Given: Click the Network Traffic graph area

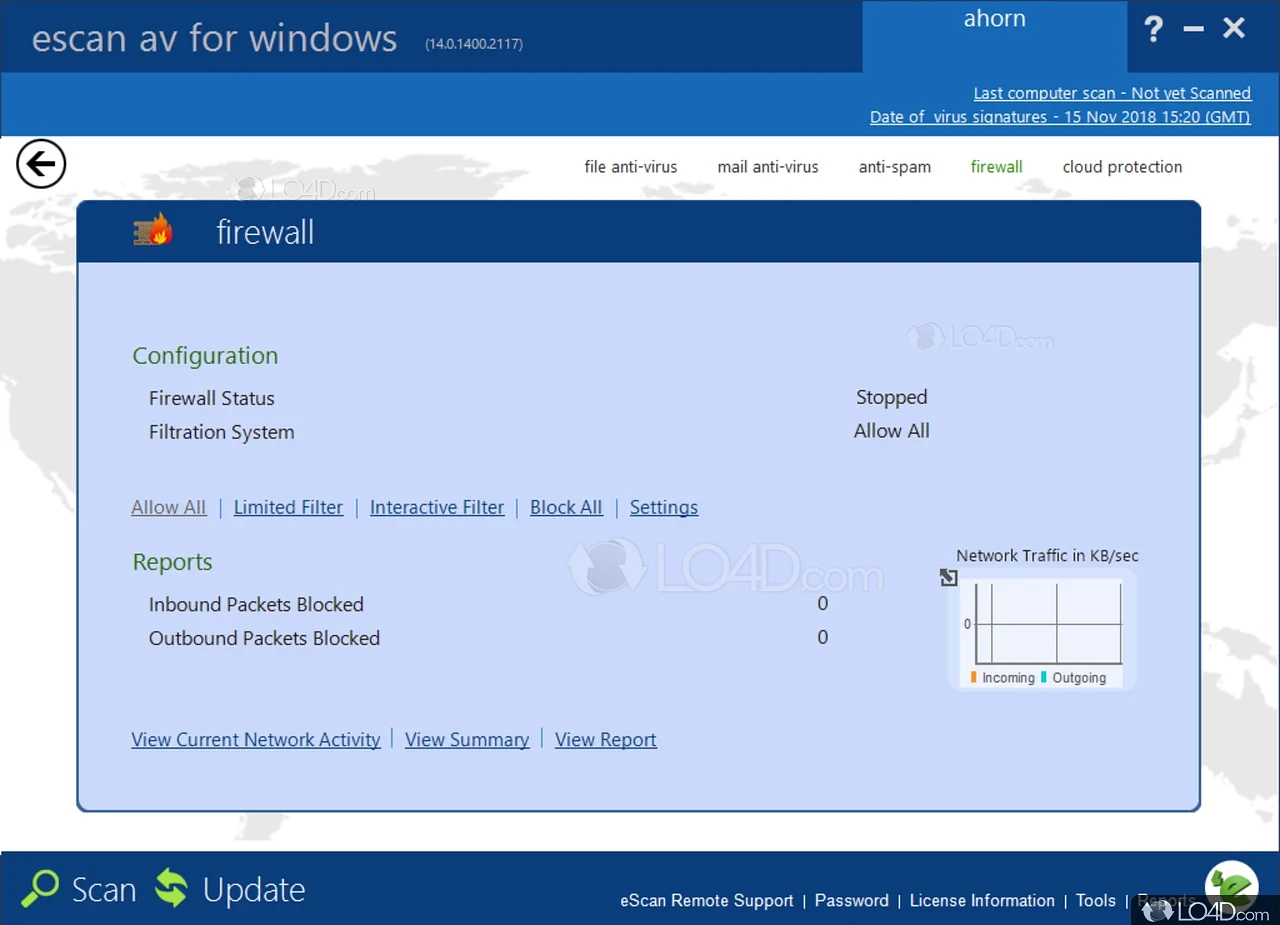Looking at the screenshot, I should (x=1042, y=630).
